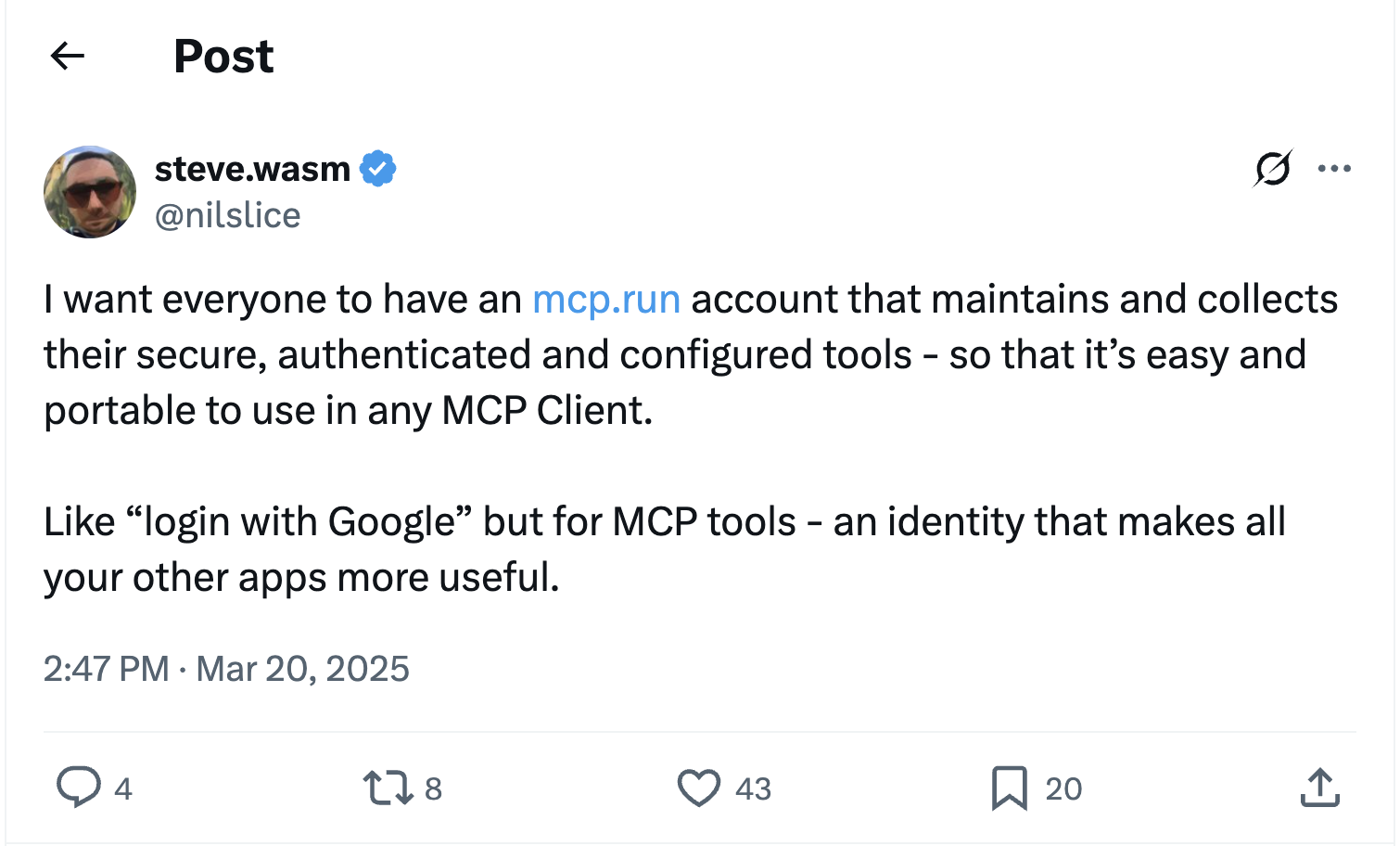The image size is (1400, 846).
Task: Select the Post header title
Action: tap(223, 56)
